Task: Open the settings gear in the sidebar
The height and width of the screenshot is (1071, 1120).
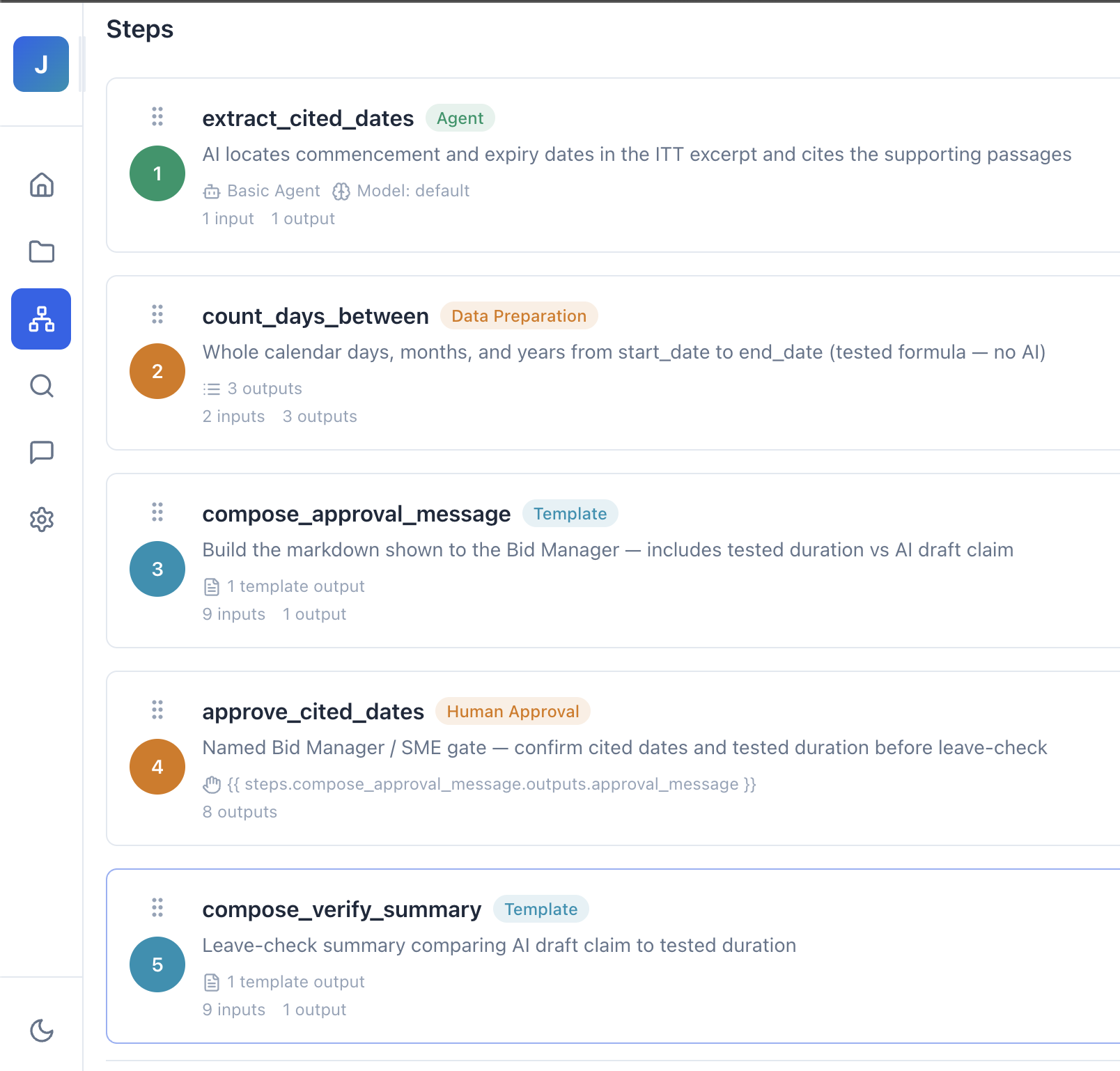Action: 42,519
